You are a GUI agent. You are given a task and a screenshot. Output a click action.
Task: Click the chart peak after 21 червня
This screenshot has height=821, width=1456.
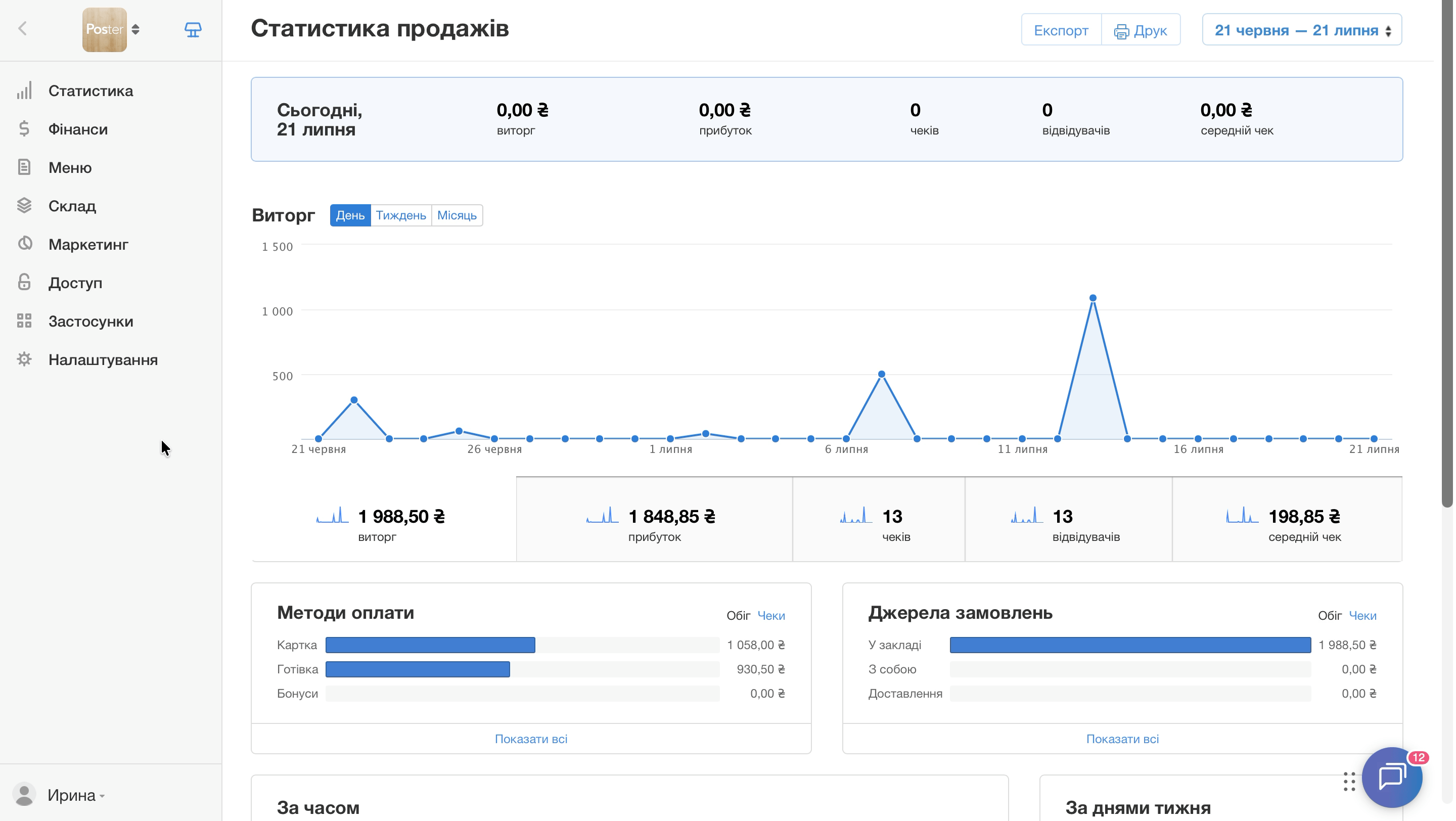(x=354, y=400)
